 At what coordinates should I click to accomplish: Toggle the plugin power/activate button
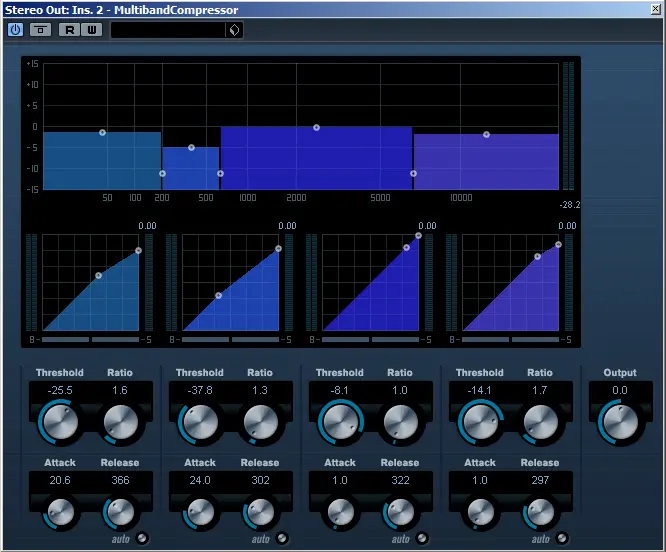15,30
